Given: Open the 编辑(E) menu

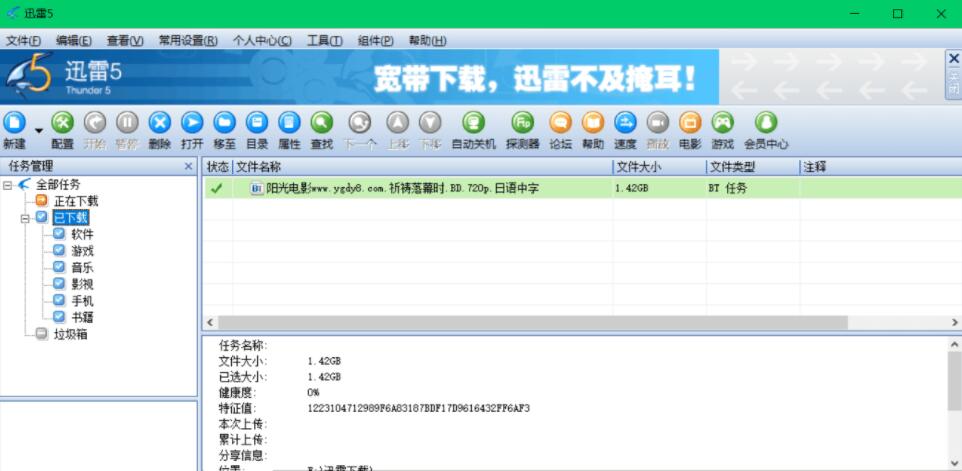Looking at the screenshot, I should (74, 41).
